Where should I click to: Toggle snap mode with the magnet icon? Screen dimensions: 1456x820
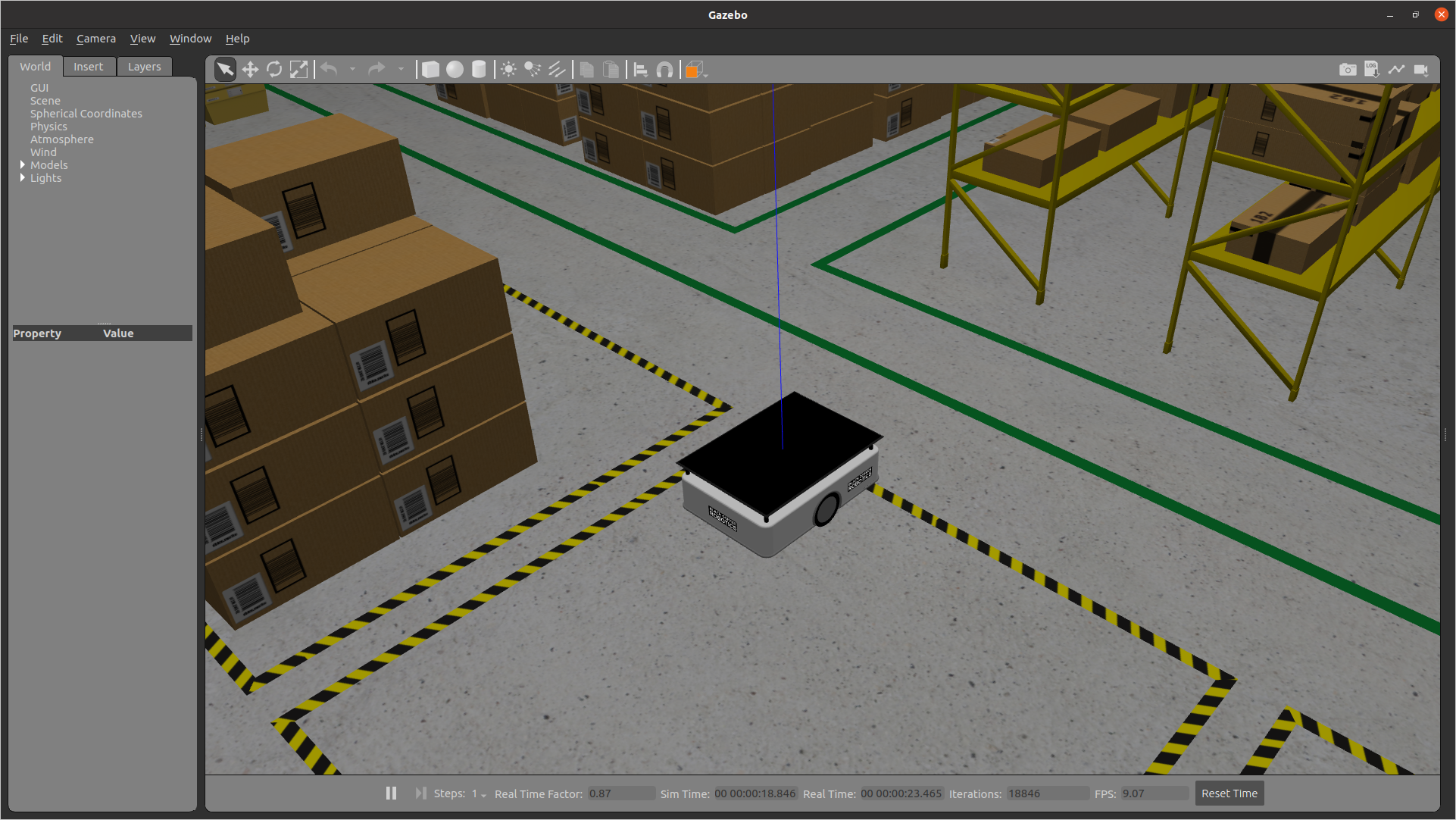click(664, 69)
